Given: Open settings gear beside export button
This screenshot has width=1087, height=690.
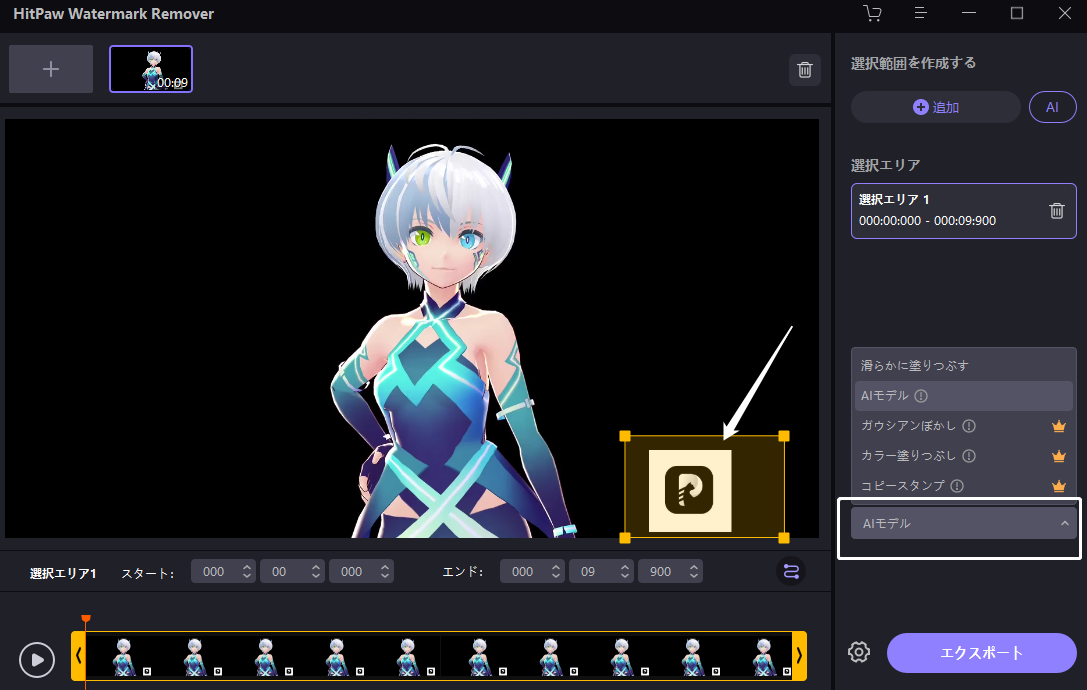Looking at the screenshot, I should click(x=859, y=652).
